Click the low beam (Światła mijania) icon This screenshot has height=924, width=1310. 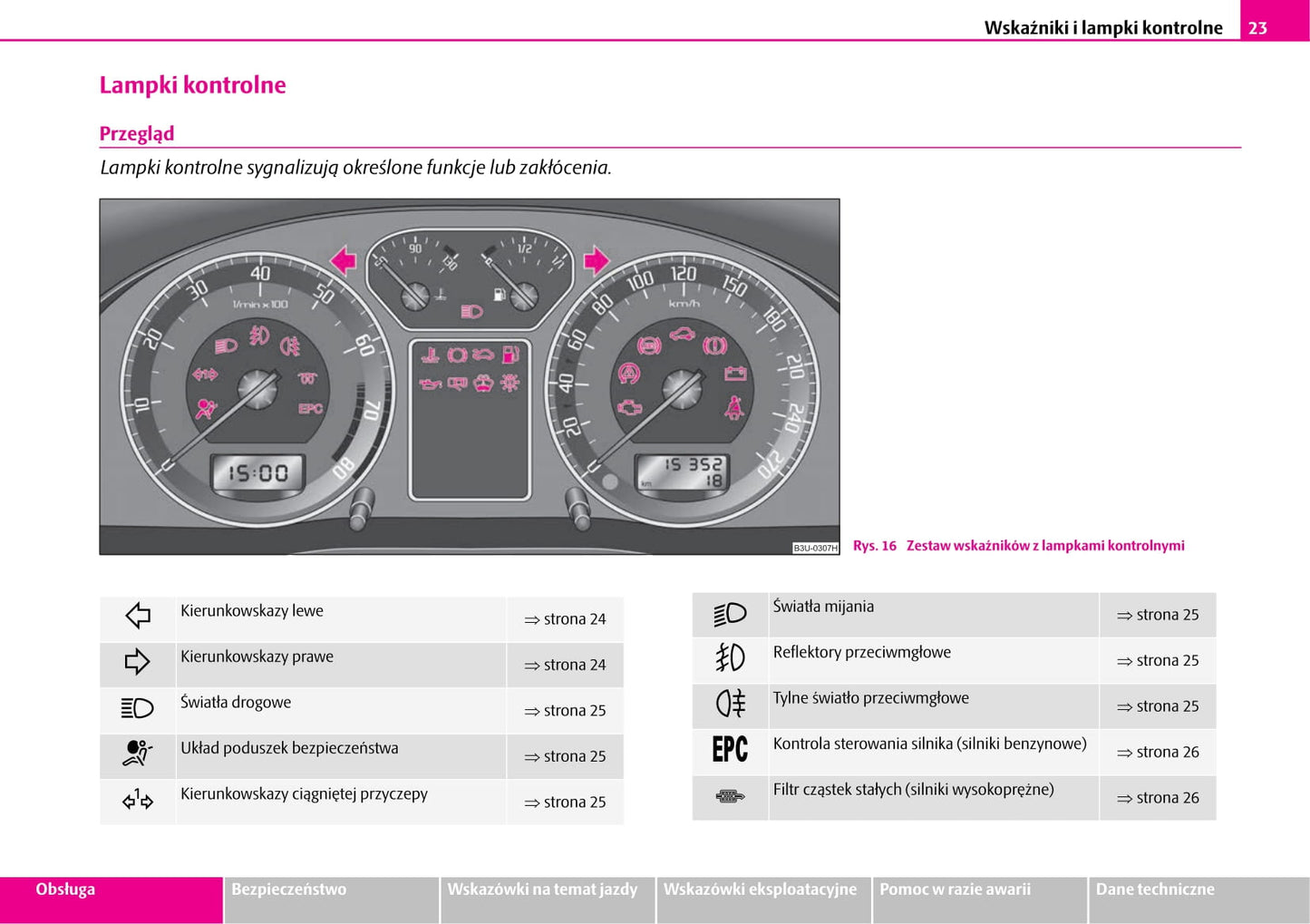point(730,614)
